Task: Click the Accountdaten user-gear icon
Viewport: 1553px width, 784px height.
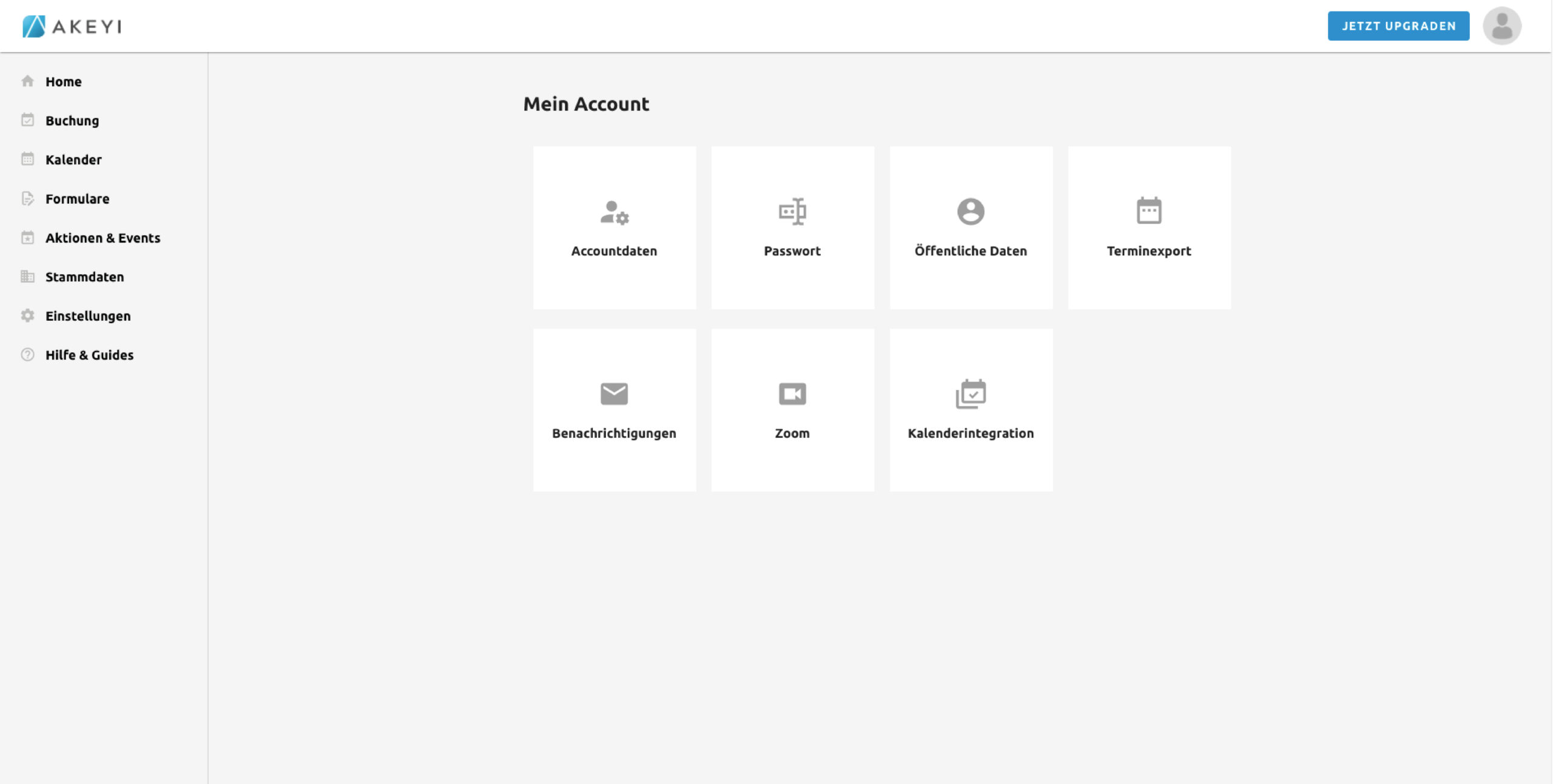Action: pyautogui.click(x=614, y=212)
